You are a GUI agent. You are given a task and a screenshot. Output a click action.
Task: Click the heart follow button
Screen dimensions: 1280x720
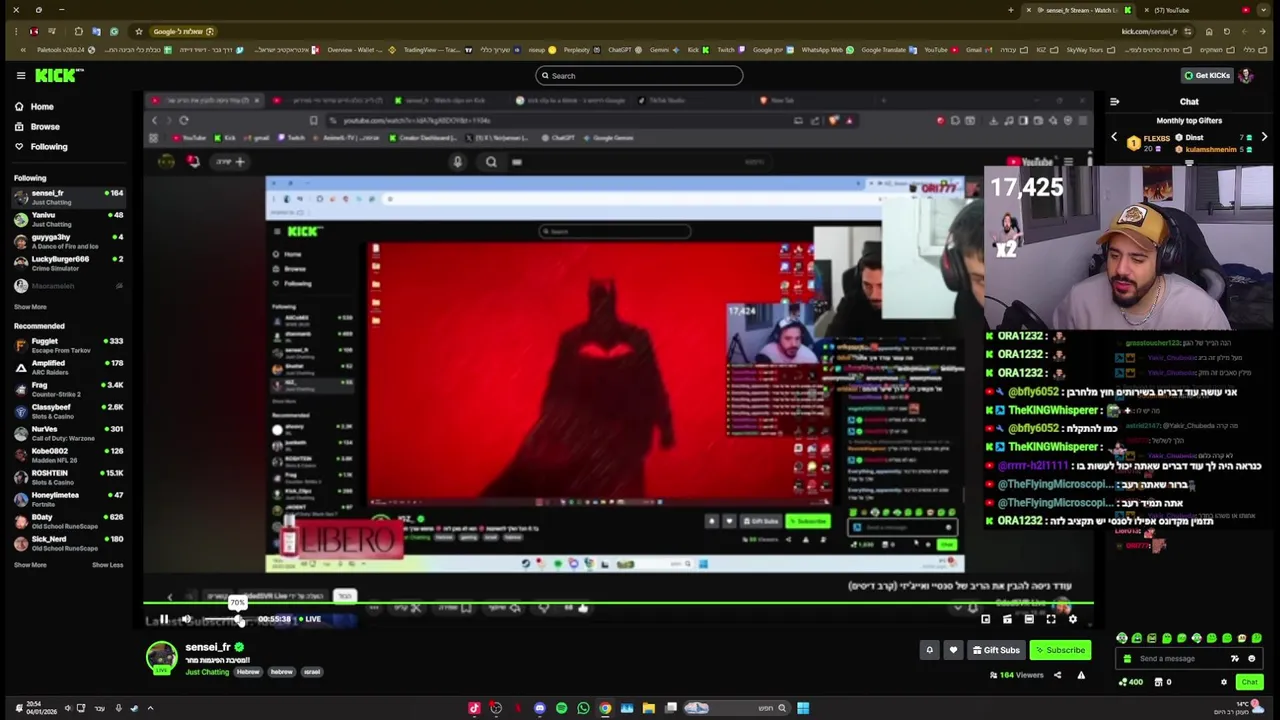(953, 650)
